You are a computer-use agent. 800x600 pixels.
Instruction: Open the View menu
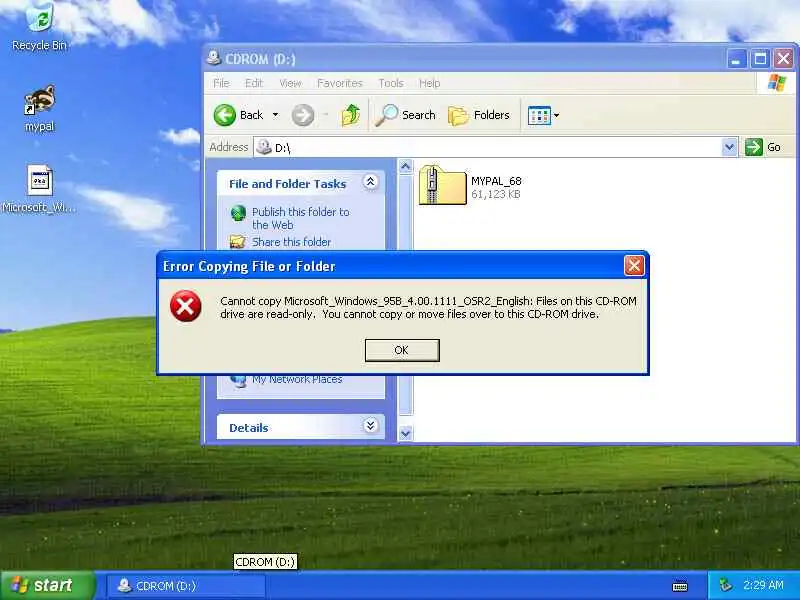290,83
